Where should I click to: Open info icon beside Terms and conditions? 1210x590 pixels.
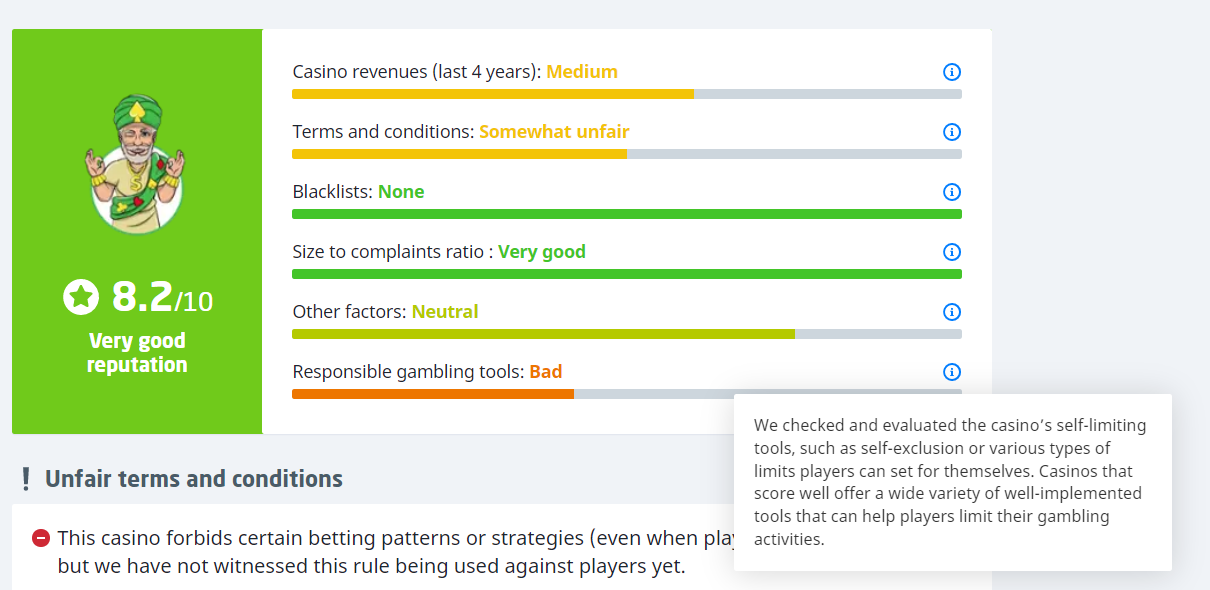pyautogui.click(x=952, y=132)
